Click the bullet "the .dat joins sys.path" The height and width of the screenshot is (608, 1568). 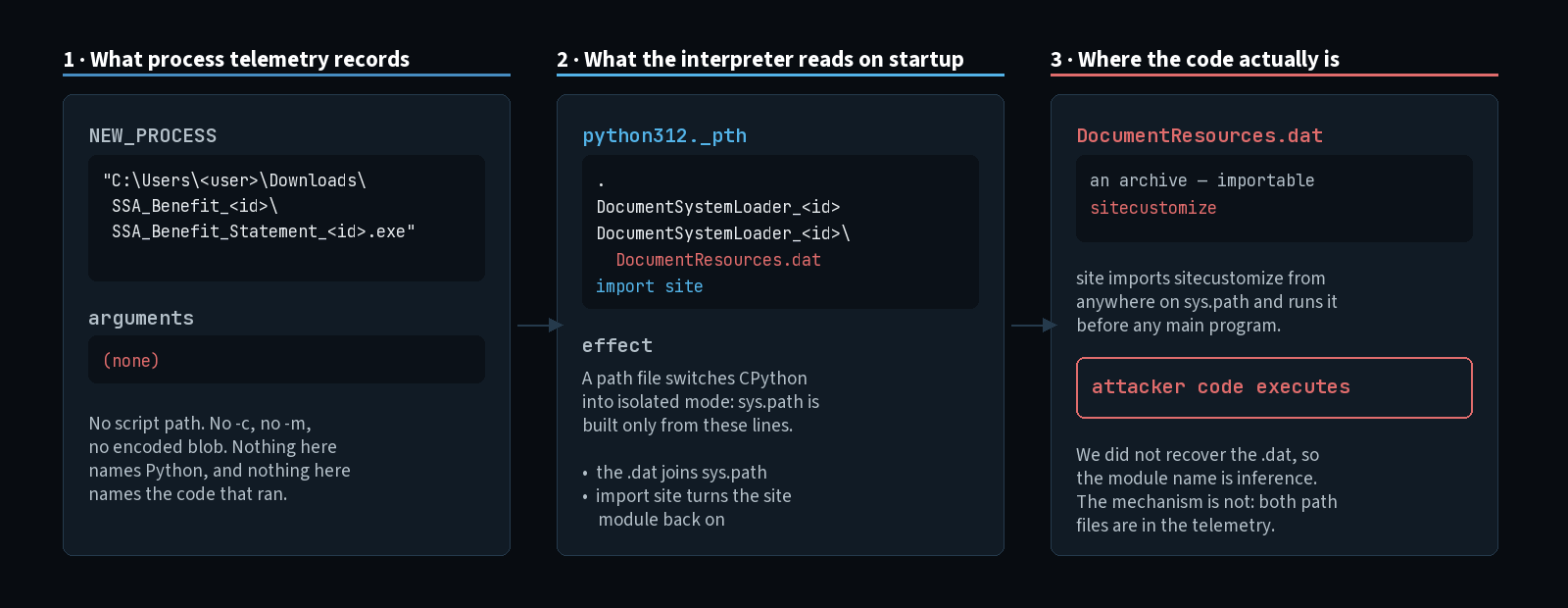pyautogui.click(x=681, y=473)
